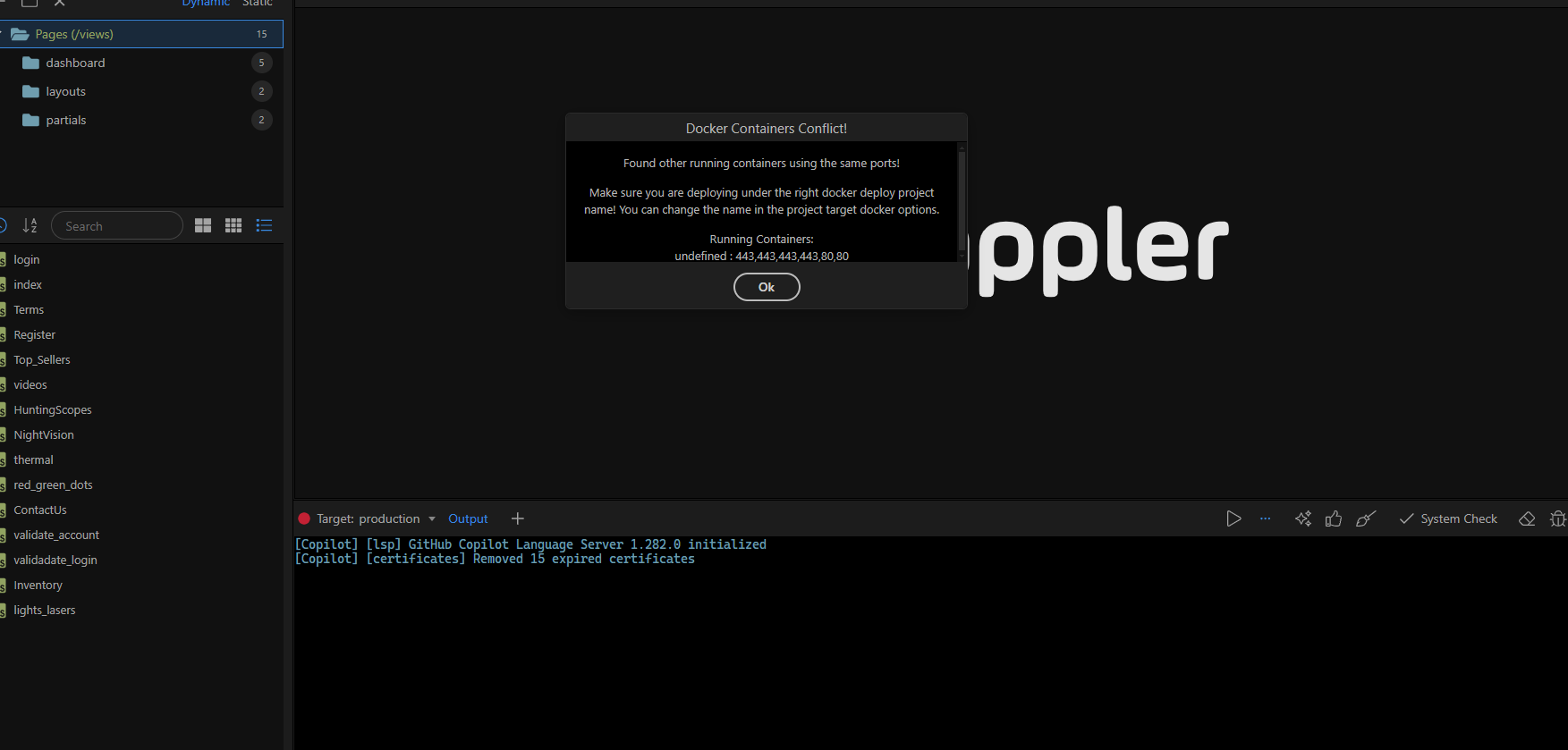The image size is (1568, 750).
Task: Select the Dynamic tab
Action: coord(206,4)
